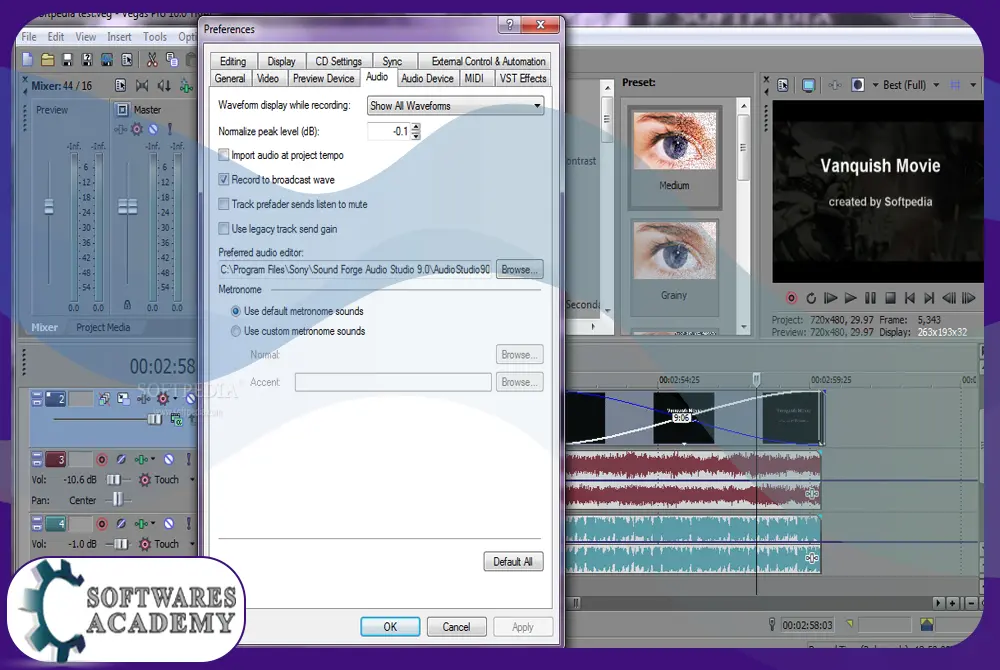Click the Render As waveform icon in toolbar
The width and height of the screenshot is (1000, 670).
107,59
